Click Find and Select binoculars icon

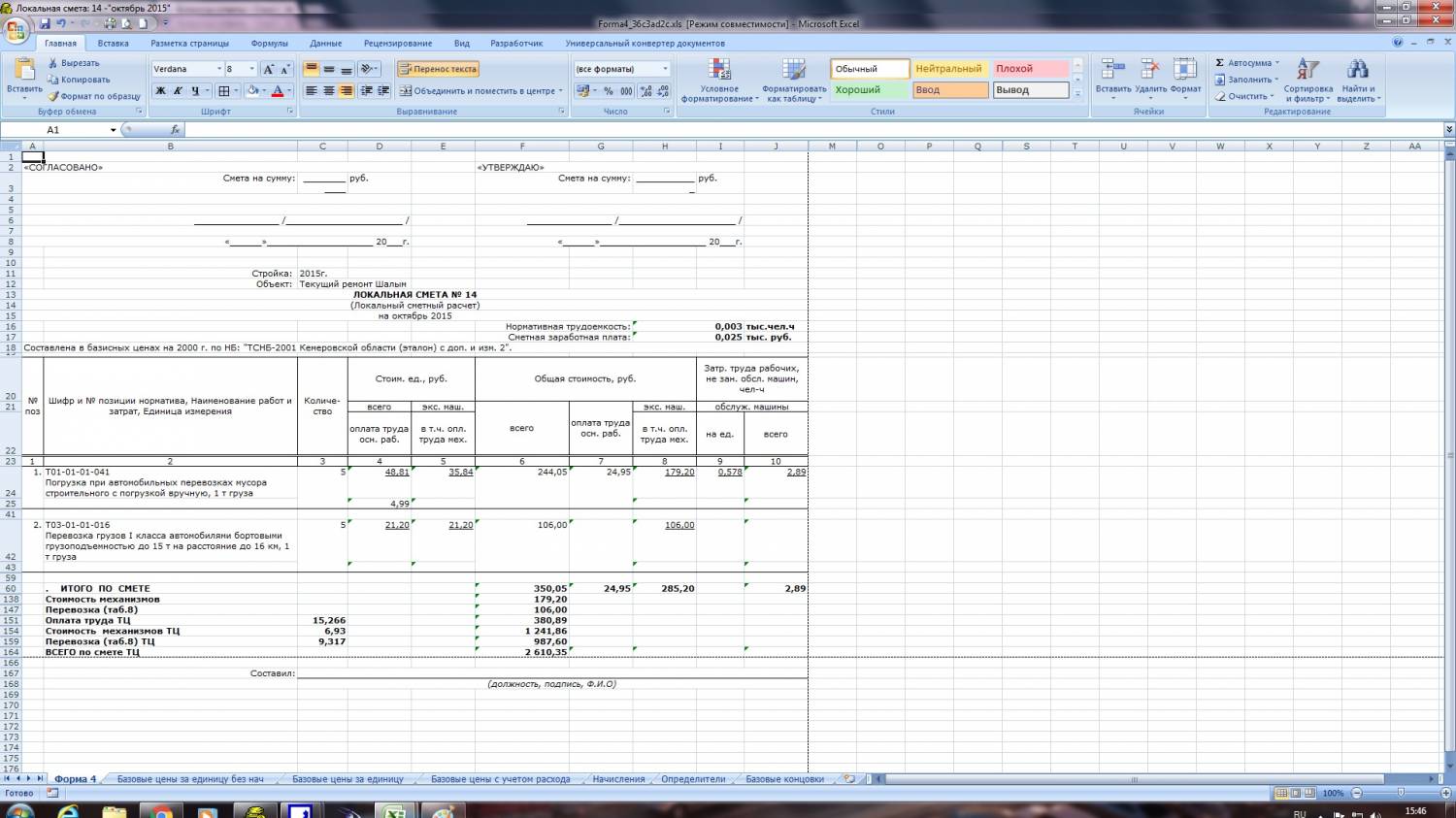(x=1358, y=70)
